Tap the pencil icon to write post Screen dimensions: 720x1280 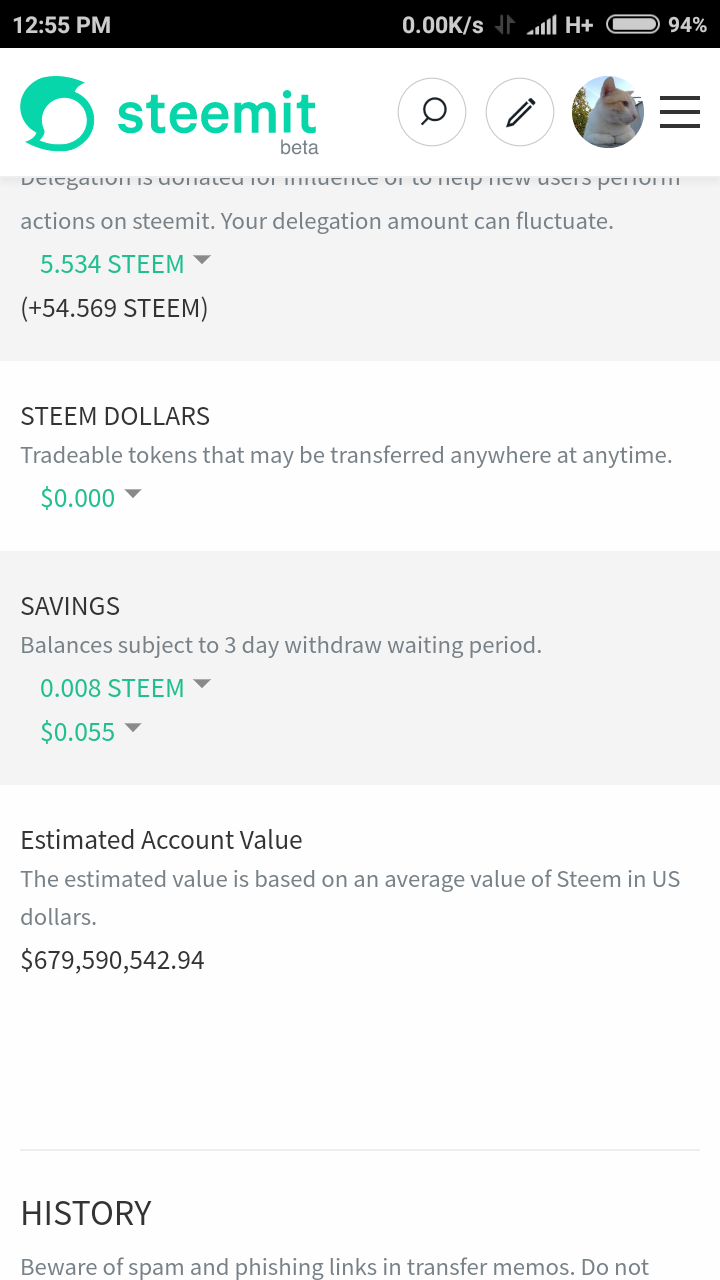tap(520, 112)
